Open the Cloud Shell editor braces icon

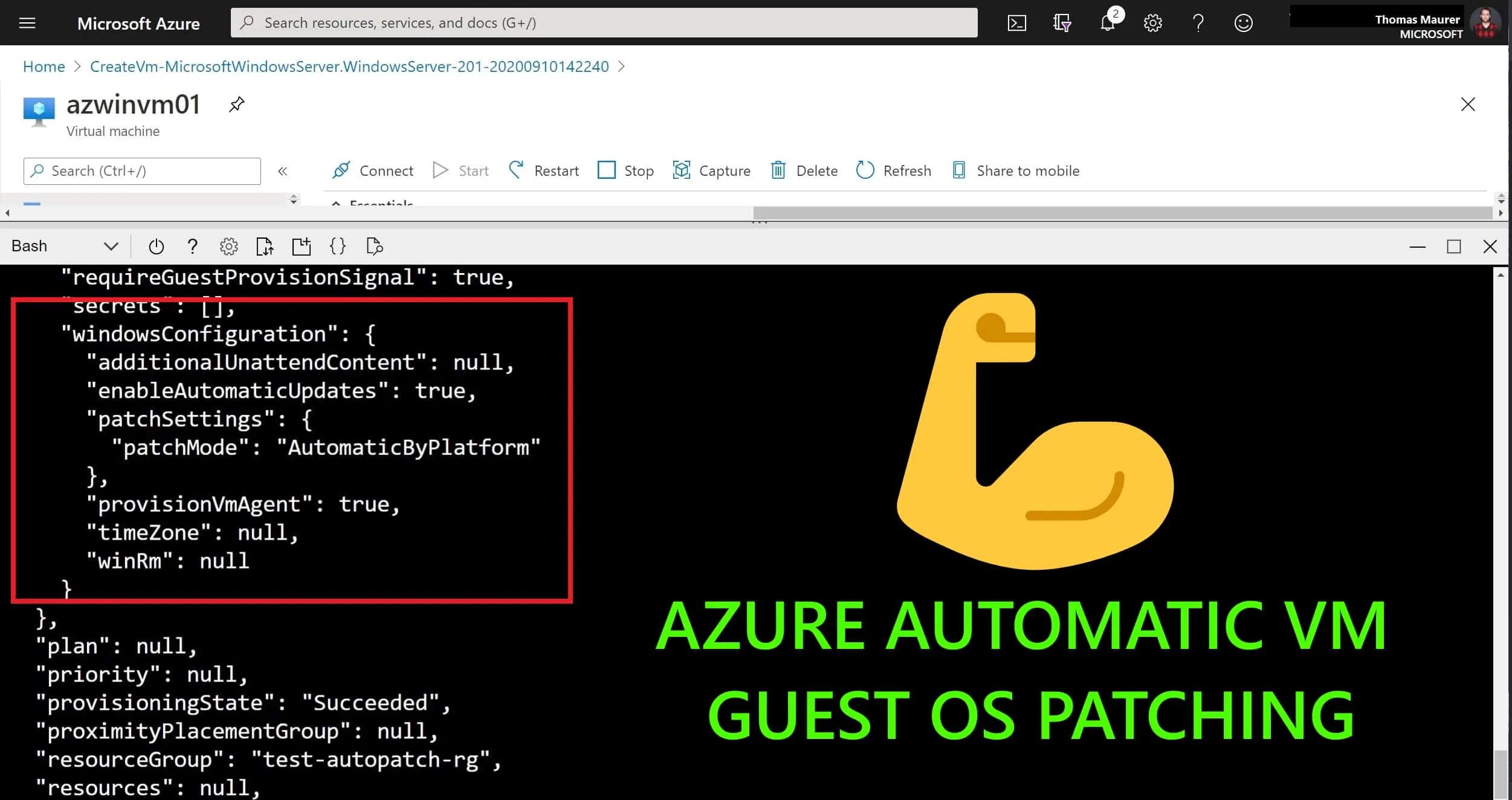[x=337, y=247]
